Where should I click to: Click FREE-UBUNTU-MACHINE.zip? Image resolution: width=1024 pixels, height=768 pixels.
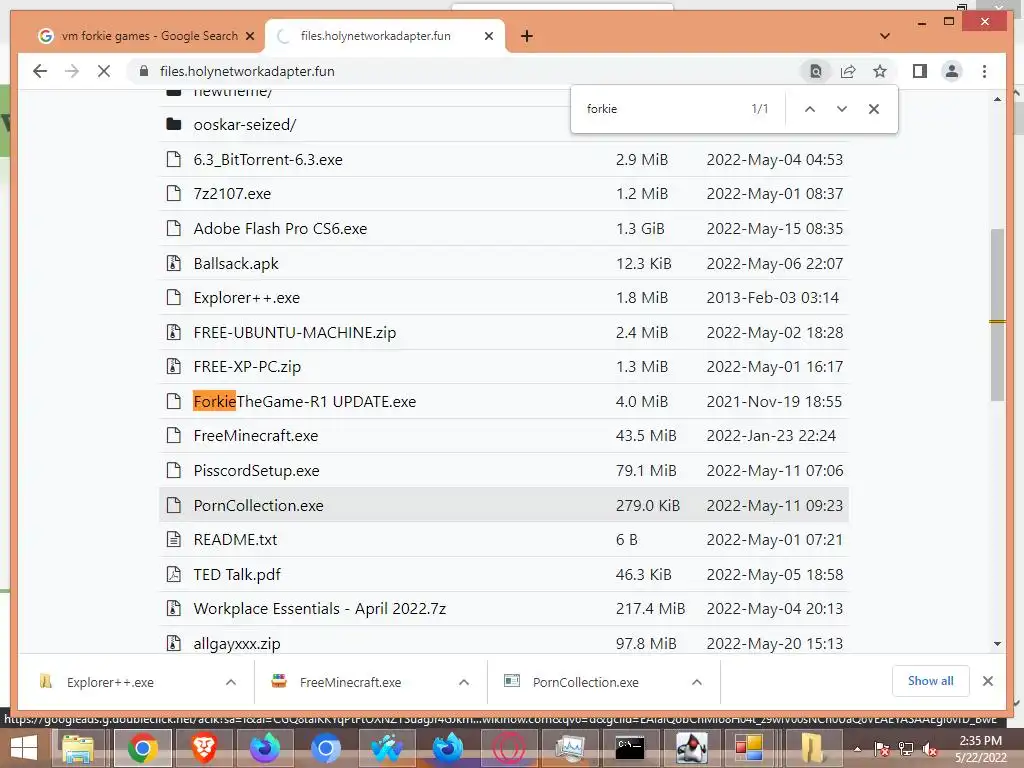coord(295,332)
